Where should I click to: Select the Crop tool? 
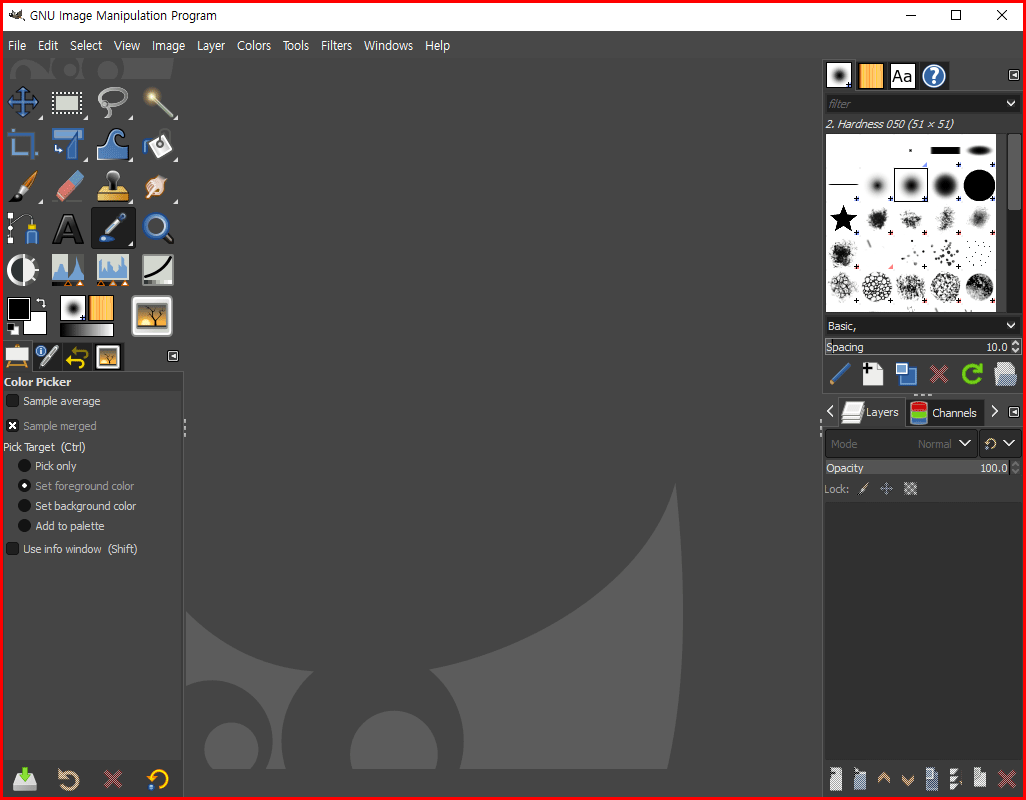point(23,144)
